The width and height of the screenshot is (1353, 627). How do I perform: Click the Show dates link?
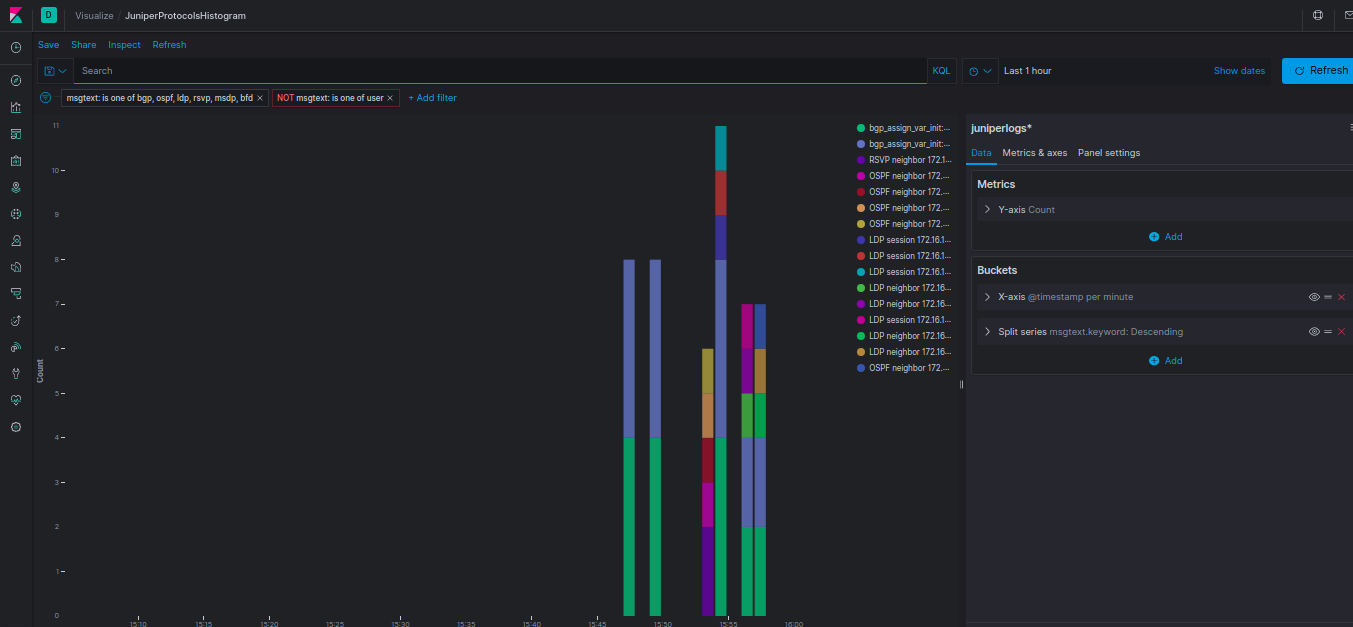click(1239, 71)
